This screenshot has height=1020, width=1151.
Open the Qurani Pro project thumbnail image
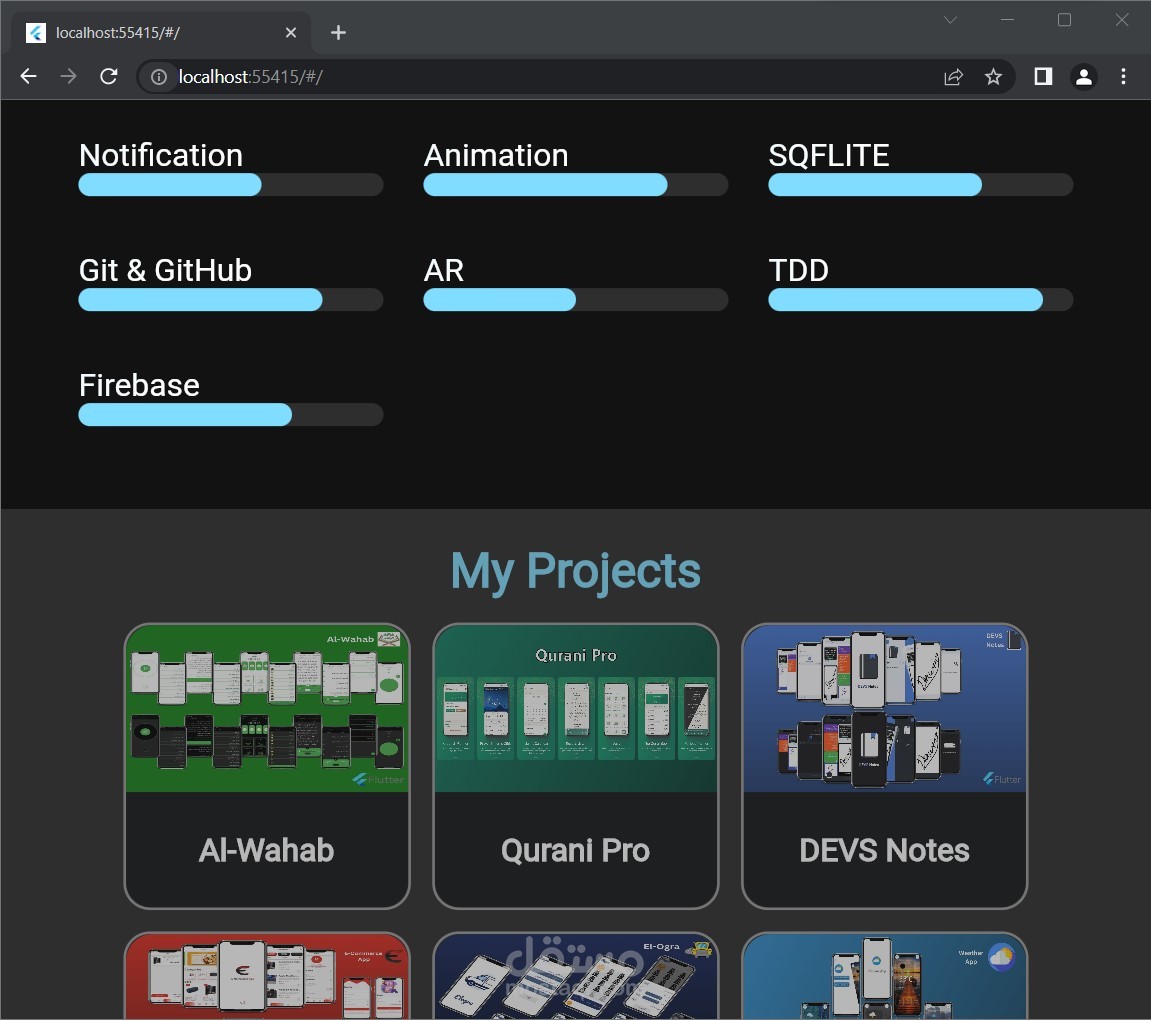pos(576,708)
